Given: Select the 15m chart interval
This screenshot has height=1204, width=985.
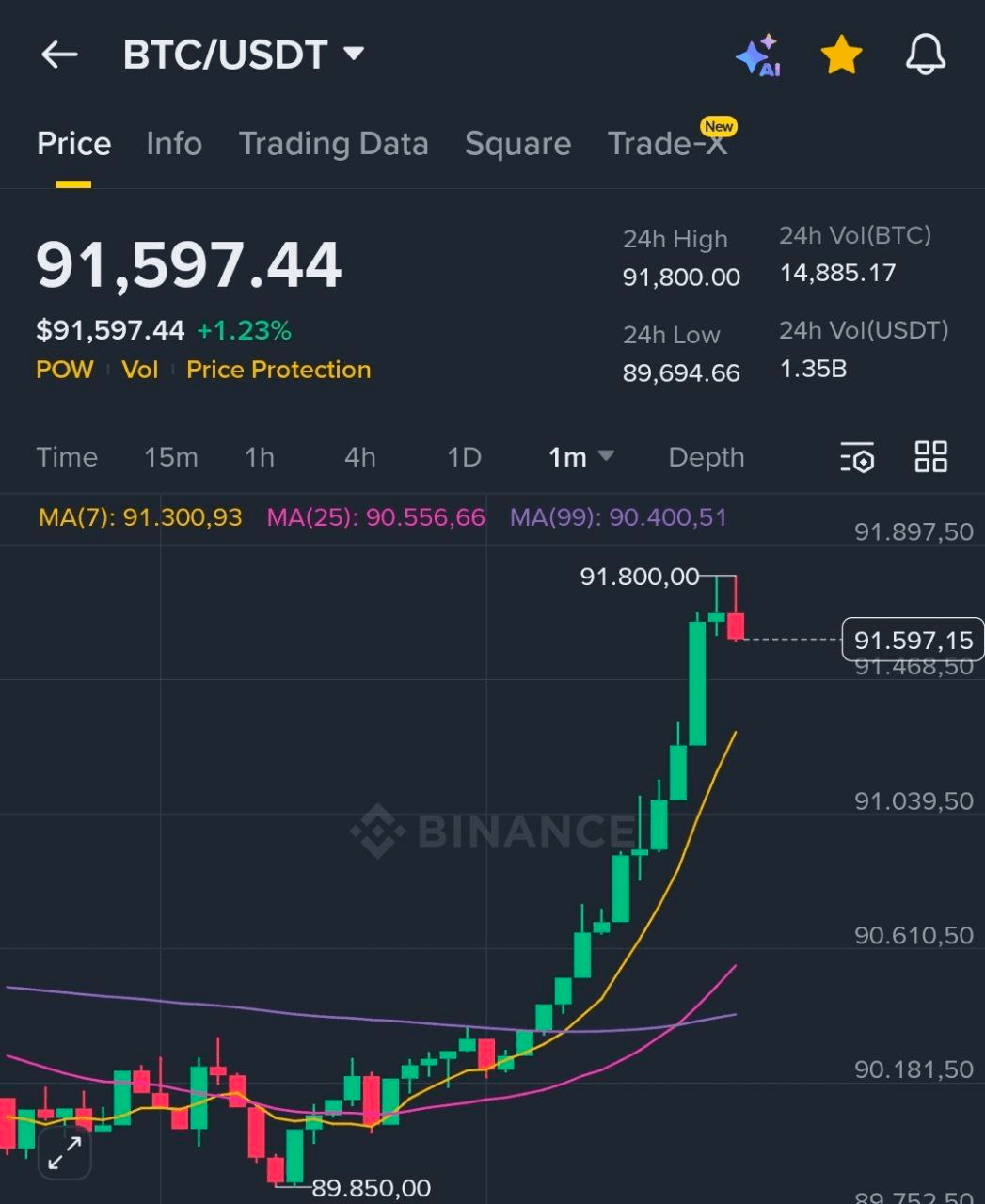Looking at the screenshot, I should 170,457.
